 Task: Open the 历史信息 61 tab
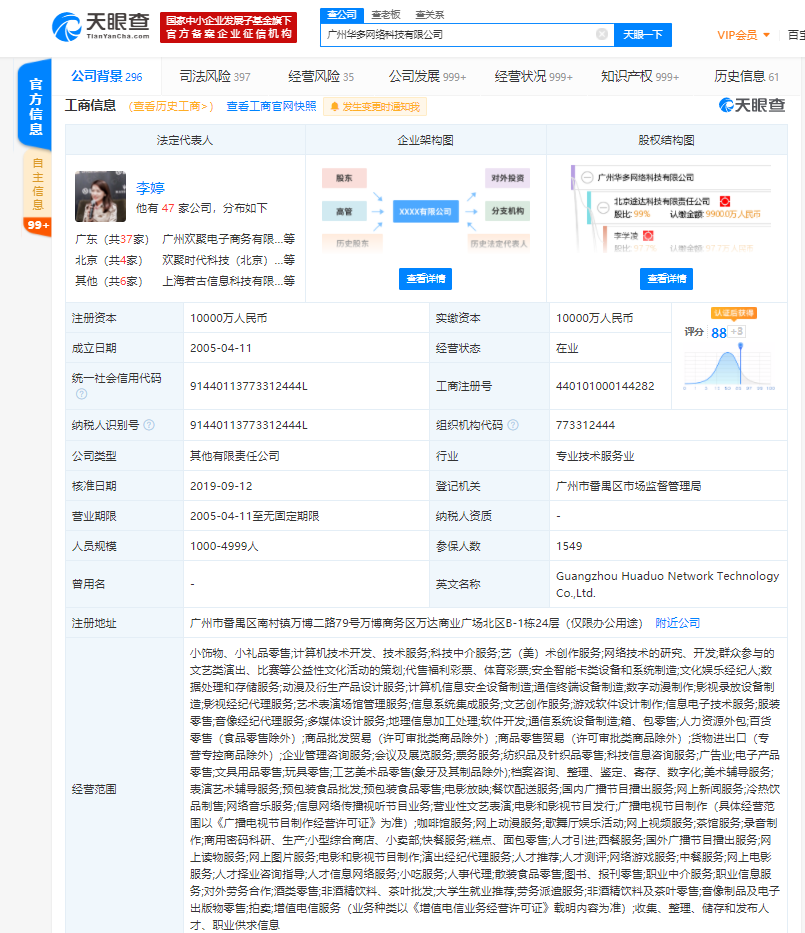click(746, 76)
